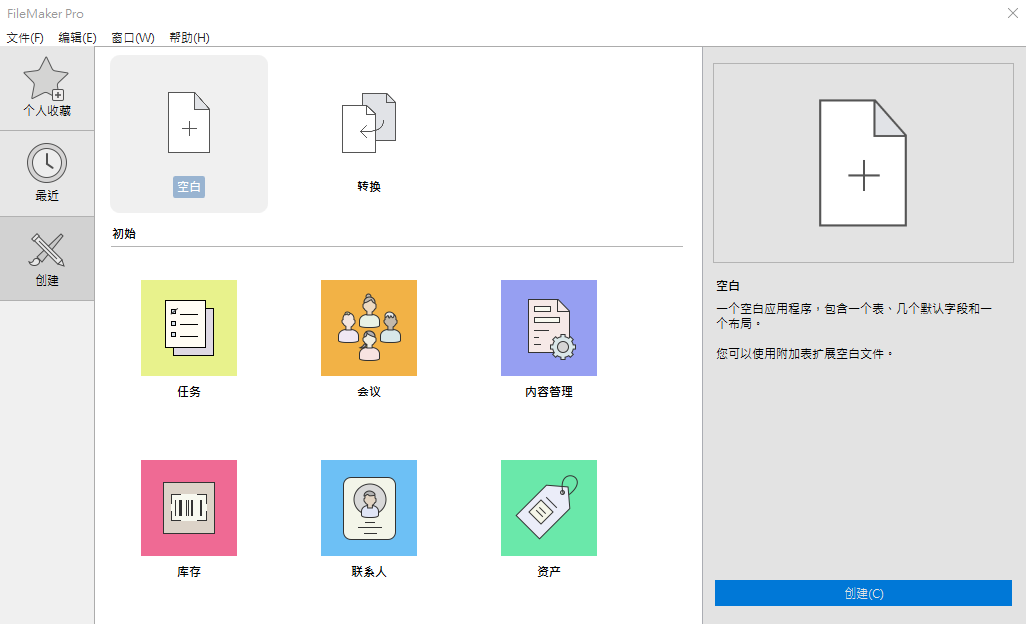Click the 转换 label under the convert icon
The width and height of the screenshot is (1026, 624).
click(x=369, y=187)
